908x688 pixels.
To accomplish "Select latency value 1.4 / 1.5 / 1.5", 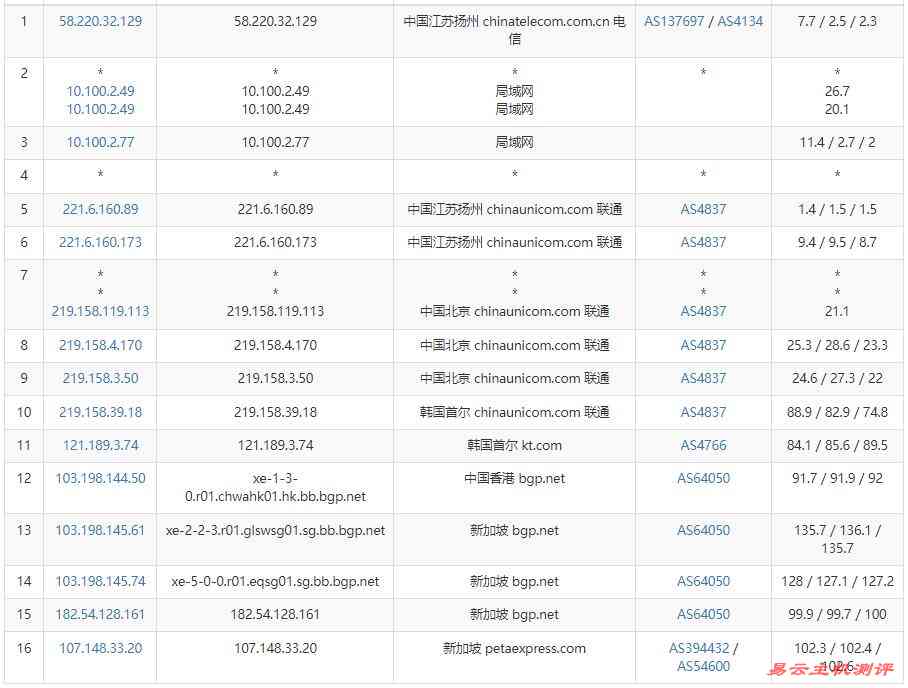I will pos(837,210).
